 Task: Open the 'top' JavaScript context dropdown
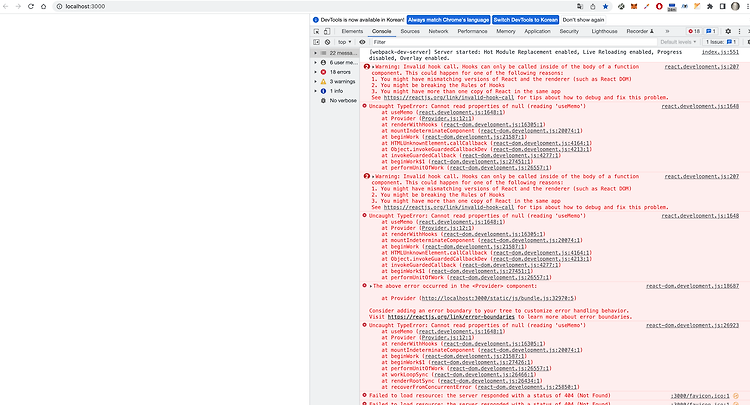[344, 42]
